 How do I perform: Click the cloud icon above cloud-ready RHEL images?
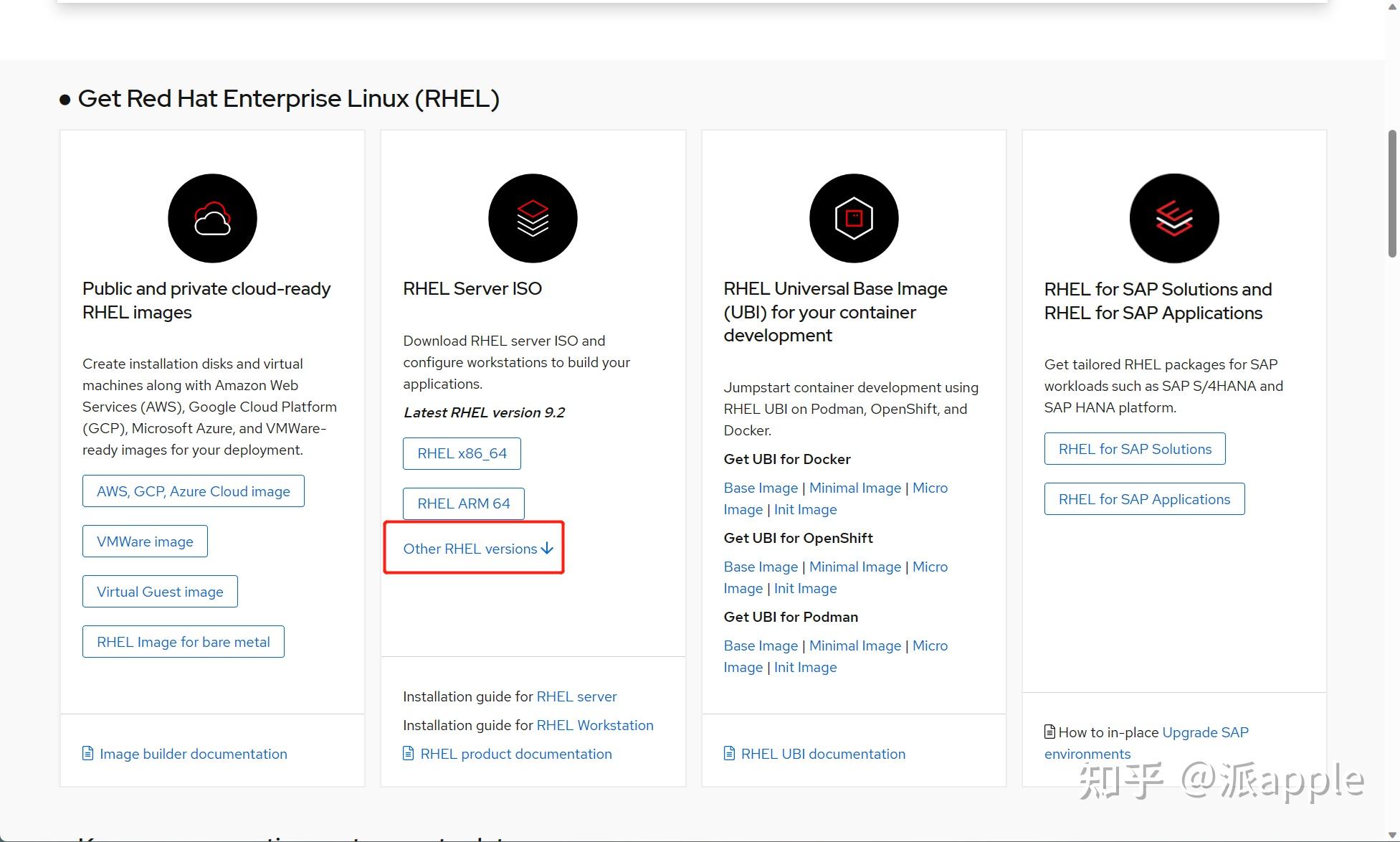(211, 218)
